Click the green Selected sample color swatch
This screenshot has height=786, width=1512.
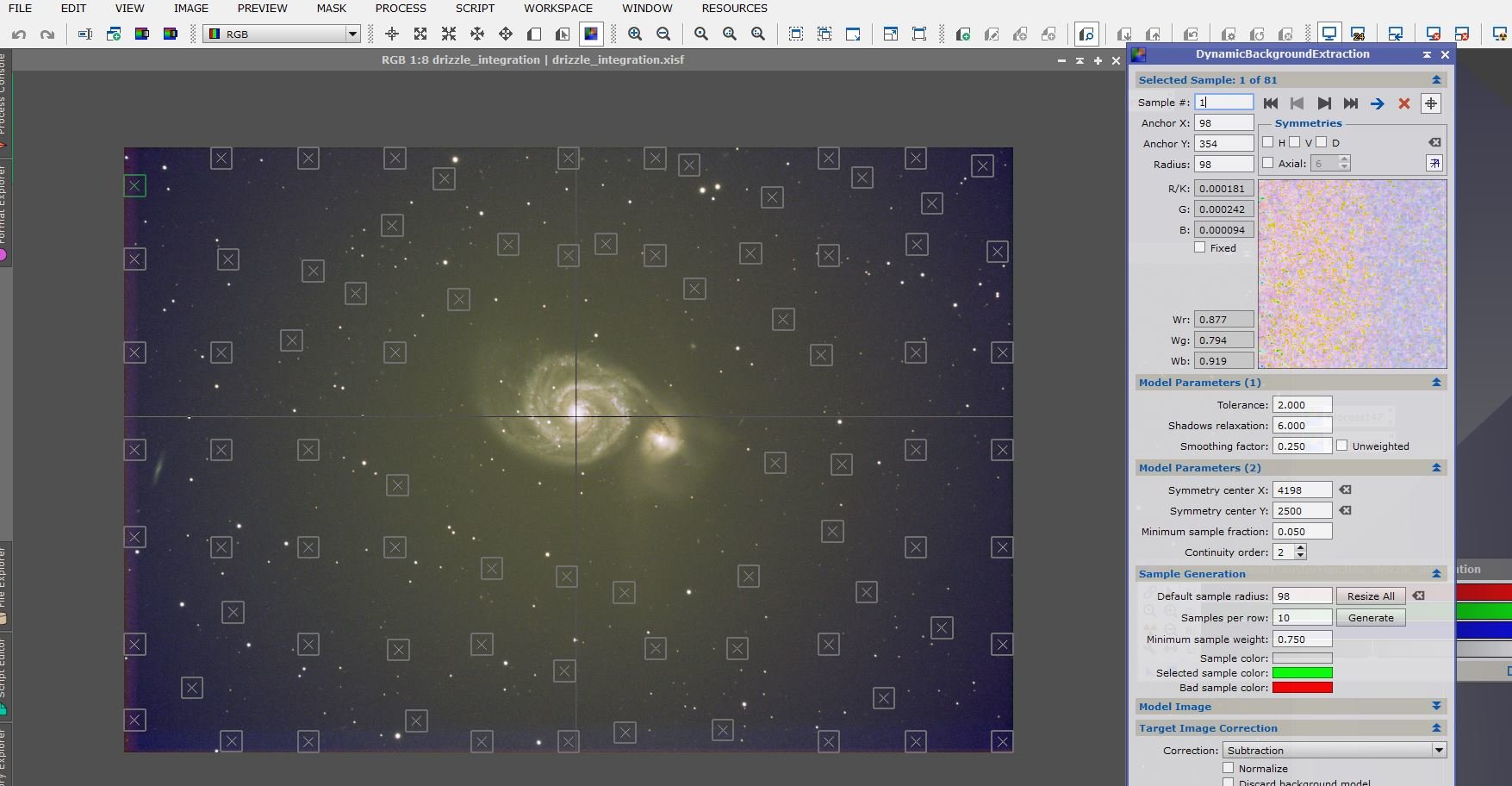[x=1302, y=673]
